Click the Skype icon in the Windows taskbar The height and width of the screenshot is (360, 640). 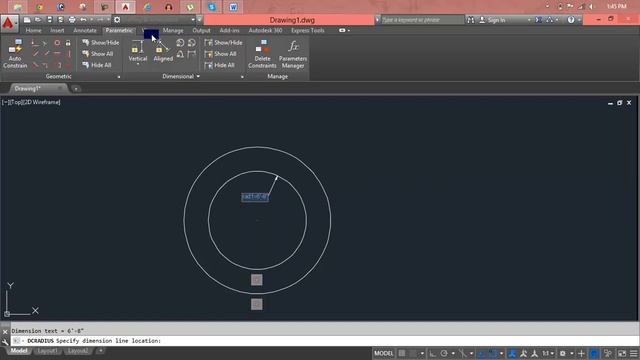212,7
